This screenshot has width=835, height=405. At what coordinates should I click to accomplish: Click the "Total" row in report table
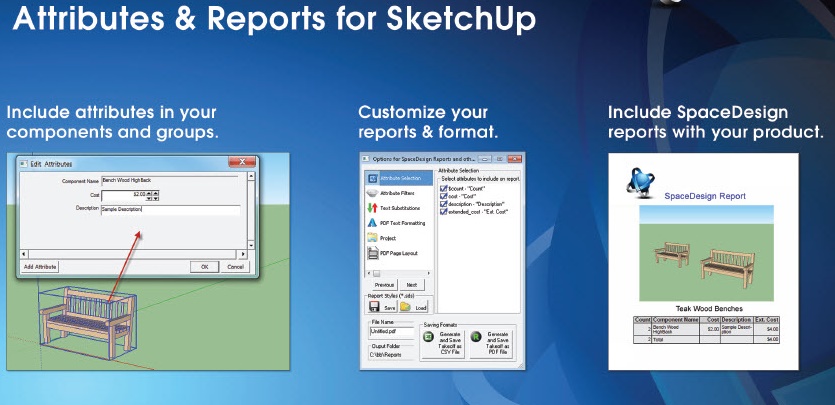pos(706,339)
